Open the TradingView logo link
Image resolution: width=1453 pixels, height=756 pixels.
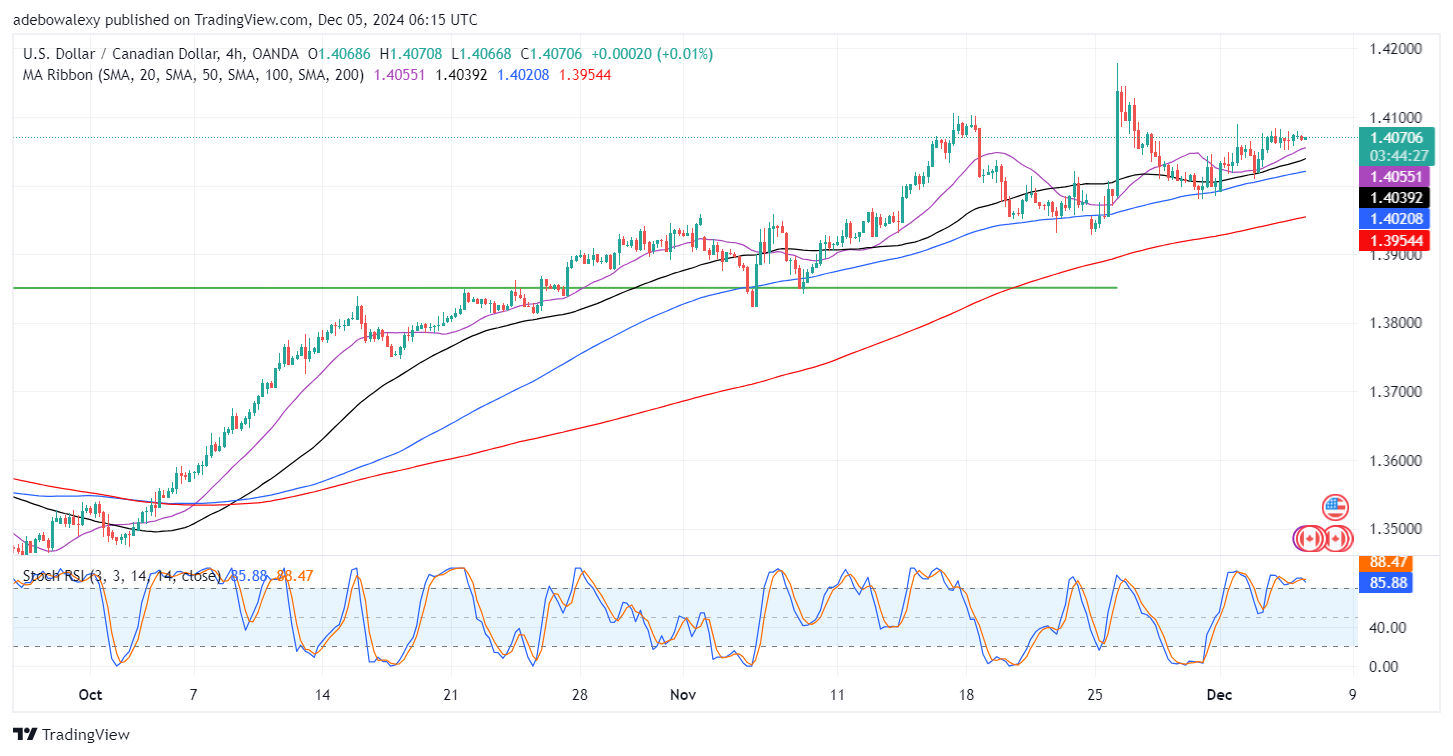pyautogui.click(x=71, y=735)
